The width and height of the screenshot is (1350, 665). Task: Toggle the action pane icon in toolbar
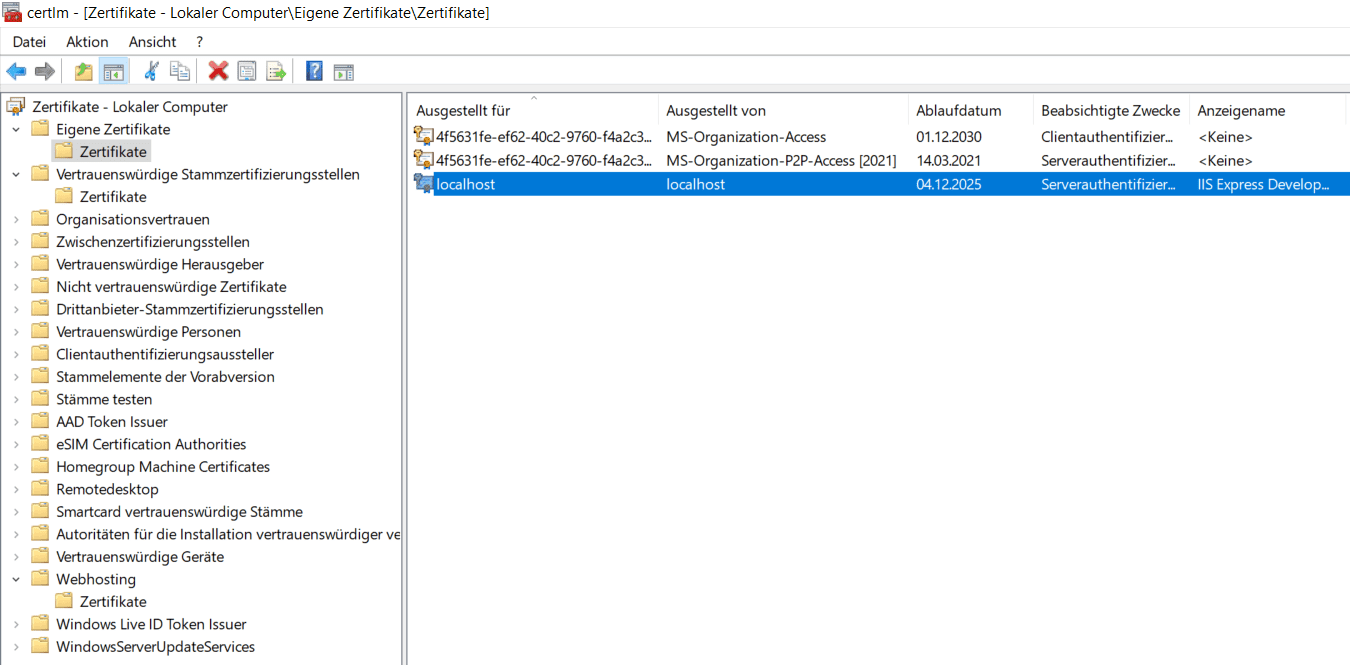(x=344, y=71)
